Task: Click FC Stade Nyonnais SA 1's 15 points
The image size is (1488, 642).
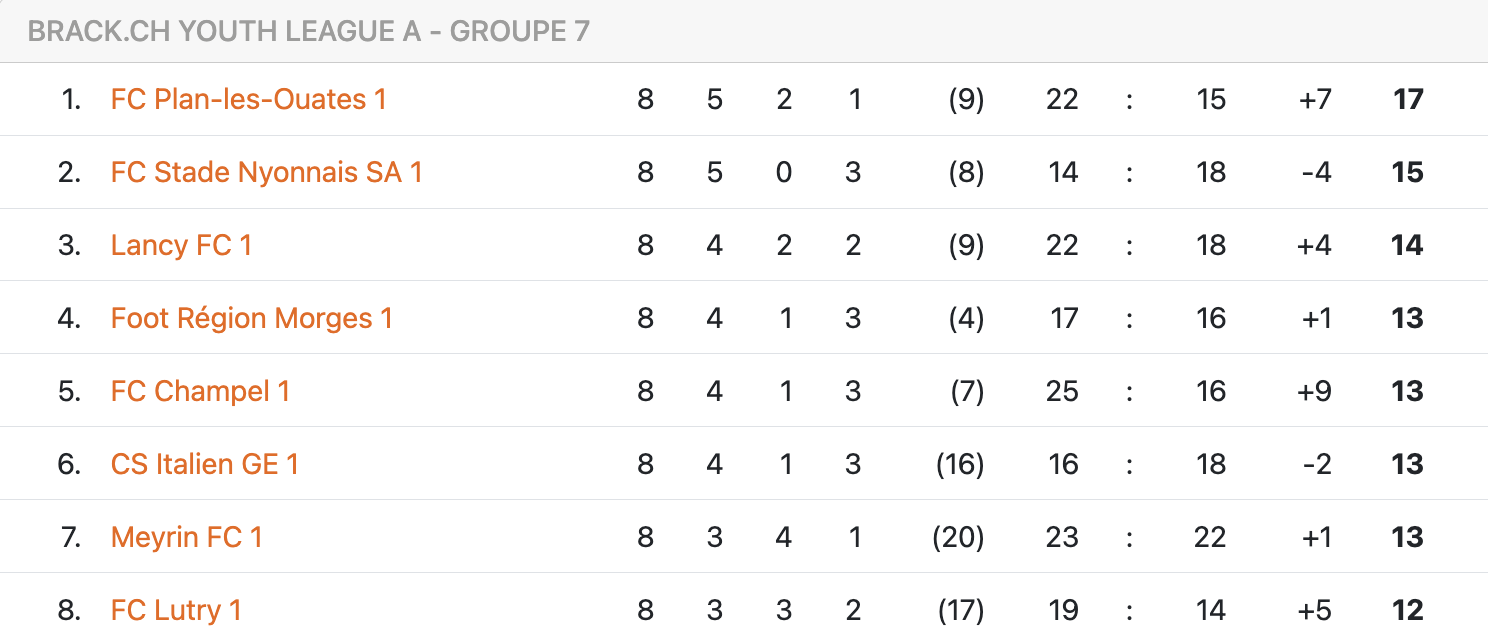Action: [1407, 172]
